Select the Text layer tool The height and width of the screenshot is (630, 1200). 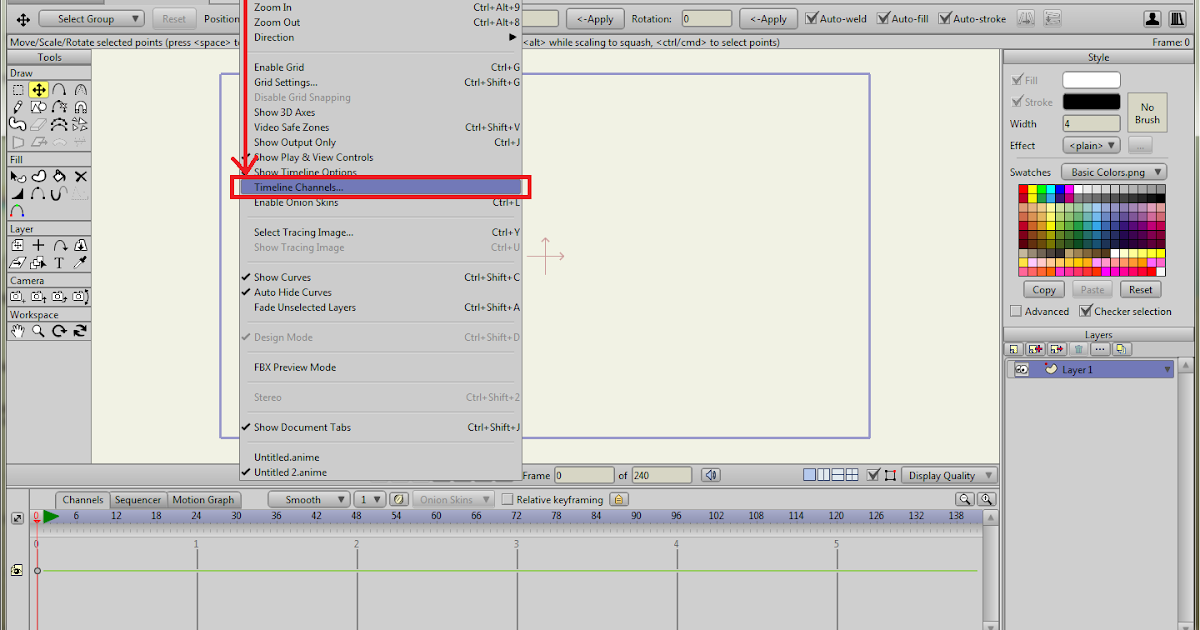60,263
